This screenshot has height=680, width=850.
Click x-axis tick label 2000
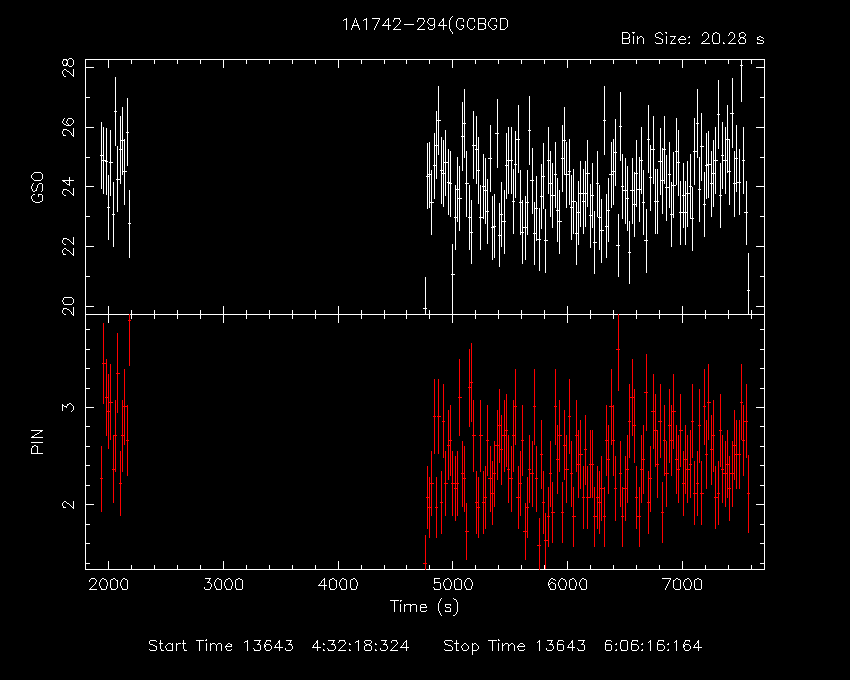[x=108, y=585]
